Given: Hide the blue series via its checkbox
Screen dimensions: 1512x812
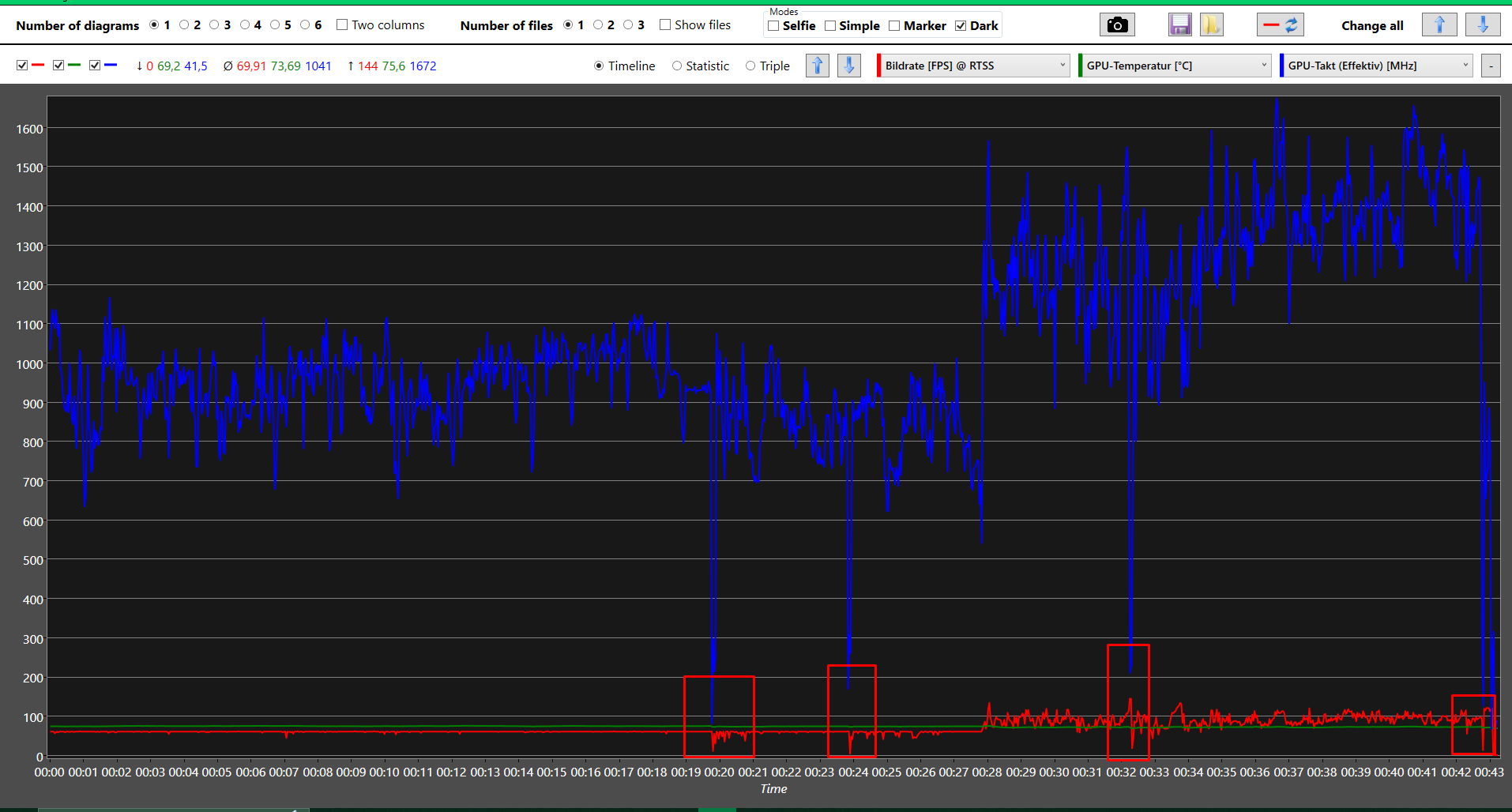Looking at the screenshot, I should [x=95, y=66].
